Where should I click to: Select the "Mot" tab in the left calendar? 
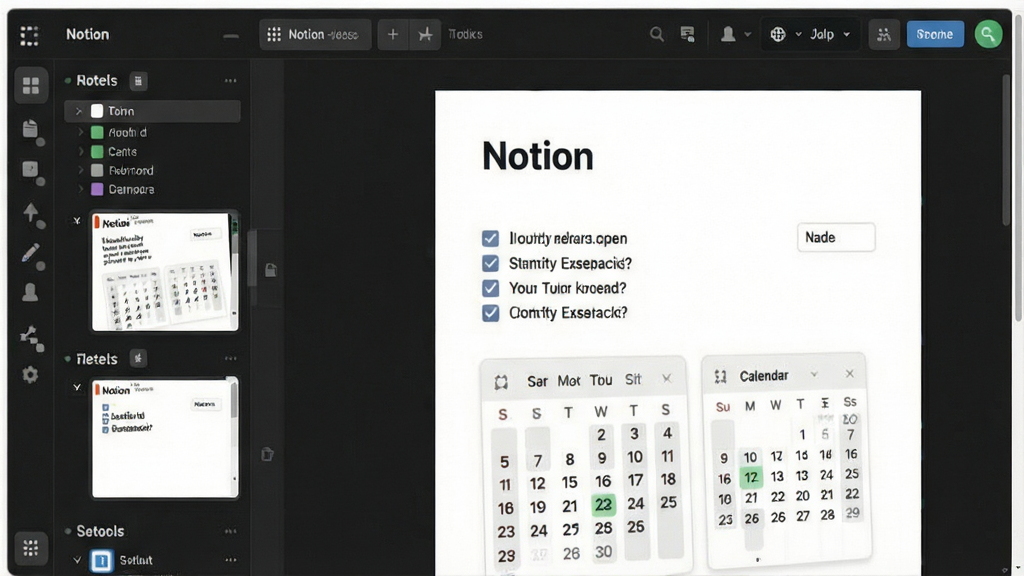click(x=569, y=381)
